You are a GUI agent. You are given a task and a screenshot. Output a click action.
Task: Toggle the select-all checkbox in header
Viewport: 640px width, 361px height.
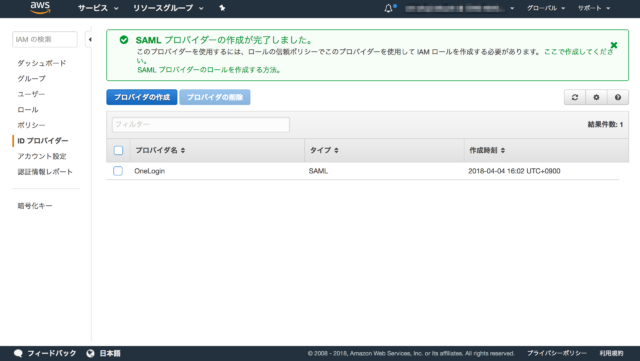click(118, 150)
